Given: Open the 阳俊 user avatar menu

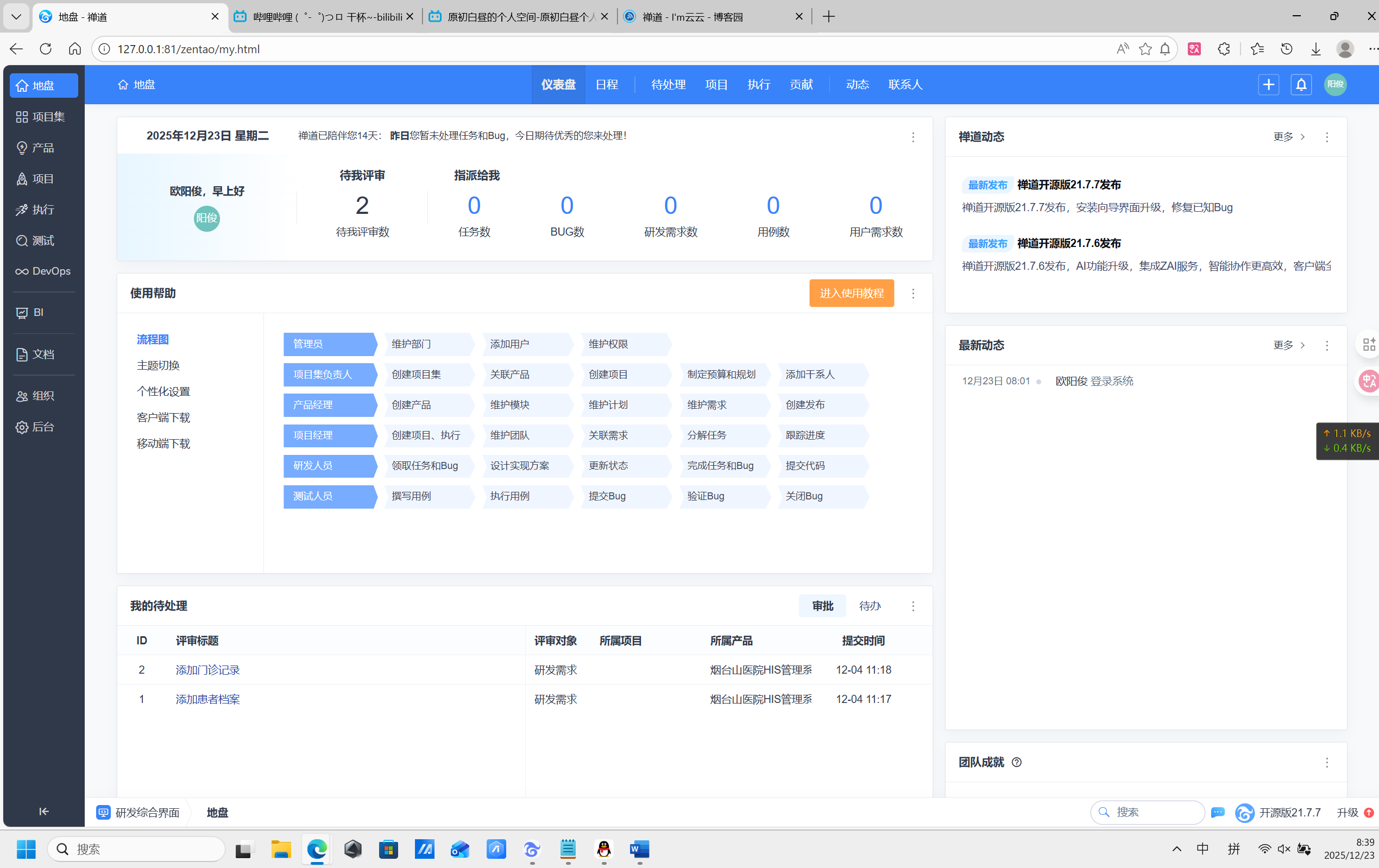Looking at the screenshot, I should click(1335, 85).
